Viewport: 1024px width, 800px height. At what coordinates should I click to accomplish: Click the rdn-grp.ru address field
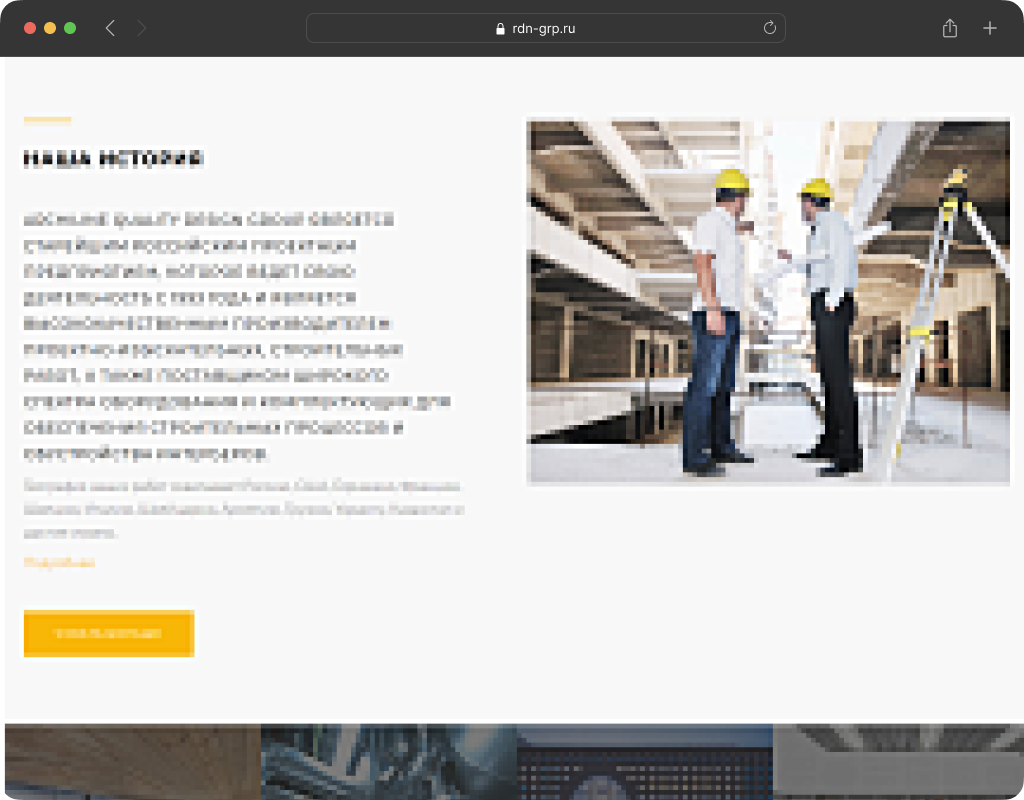[545, 29]
